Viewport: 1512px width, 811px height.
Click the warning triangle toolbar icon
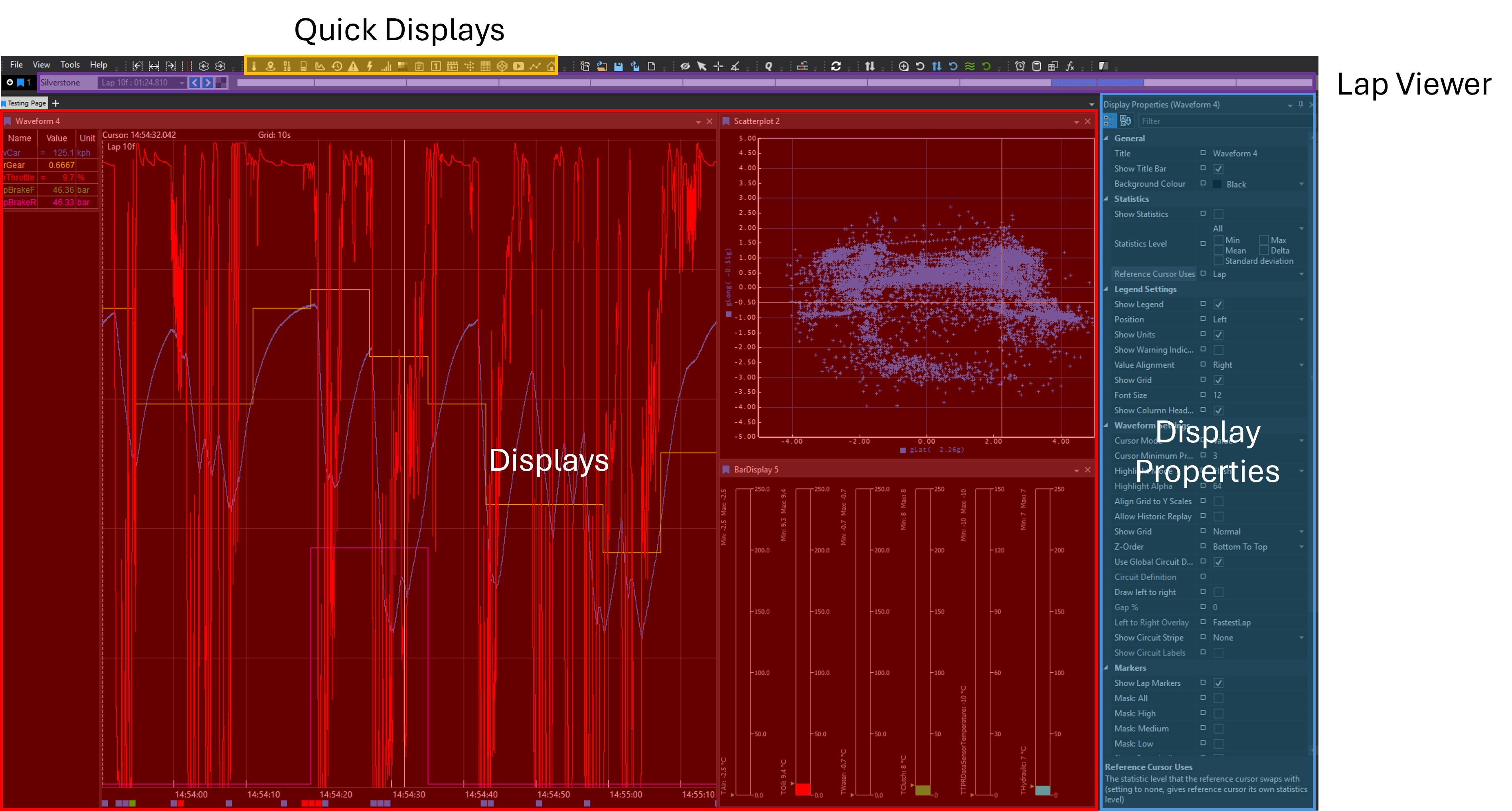(x=353, y=66)
